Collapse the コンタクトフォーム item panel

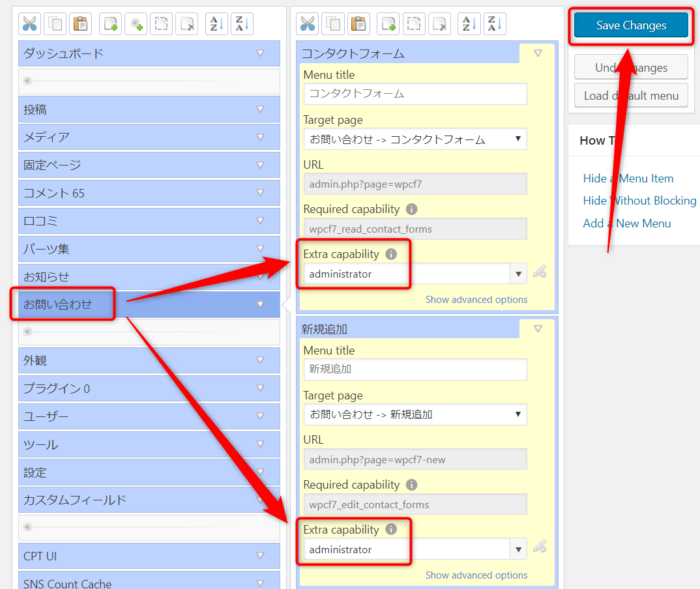(x=537, y=52)
